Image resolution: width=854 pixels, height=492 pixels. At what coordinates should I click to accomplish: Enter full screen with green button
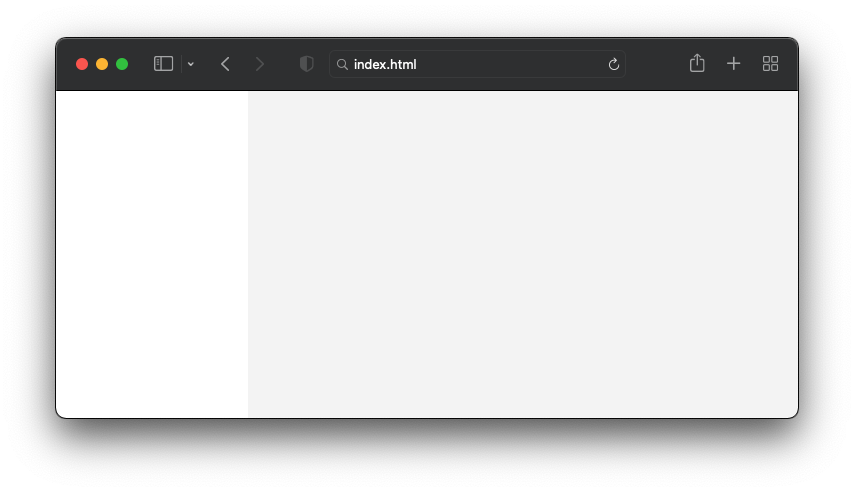122,64
